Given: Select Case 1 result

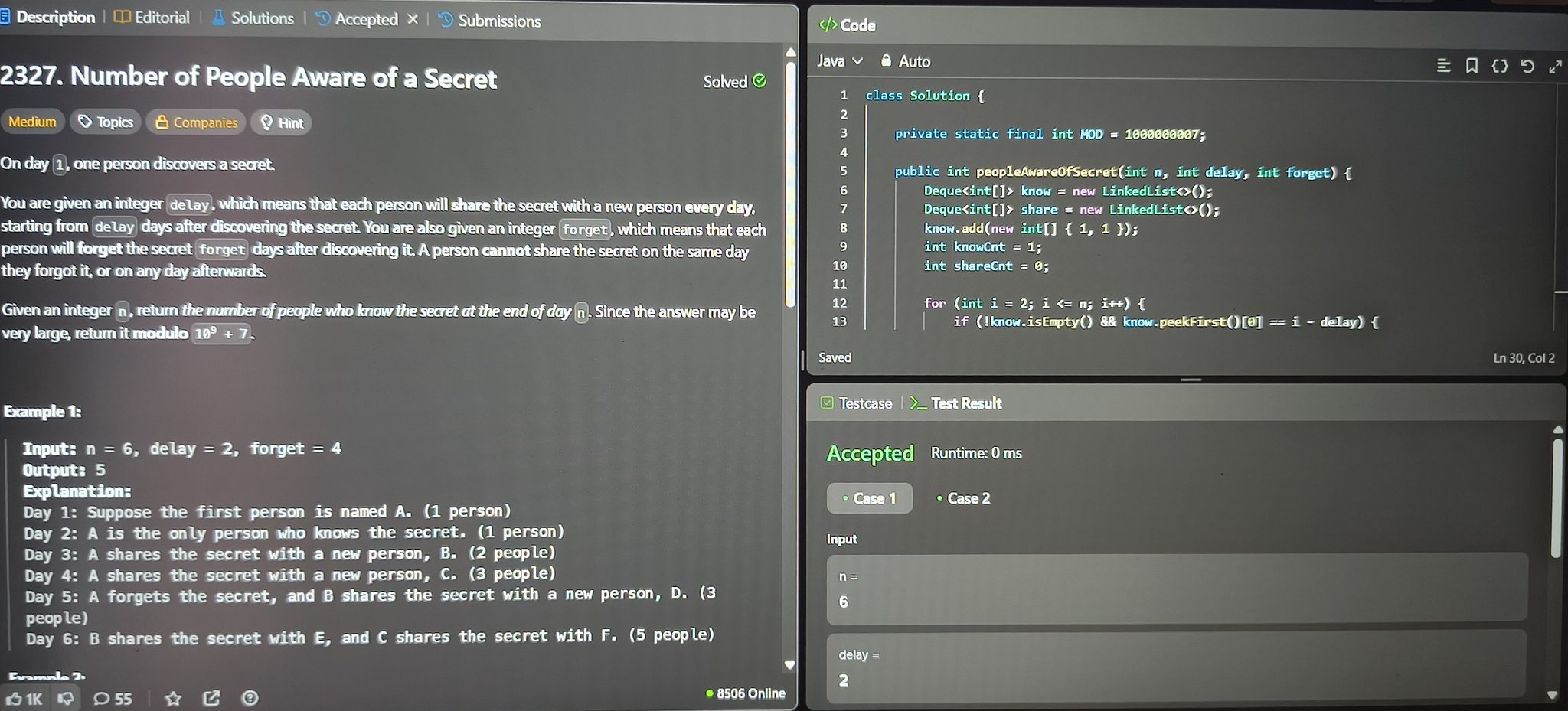Looking at the screenshot, I should [870, 498].
